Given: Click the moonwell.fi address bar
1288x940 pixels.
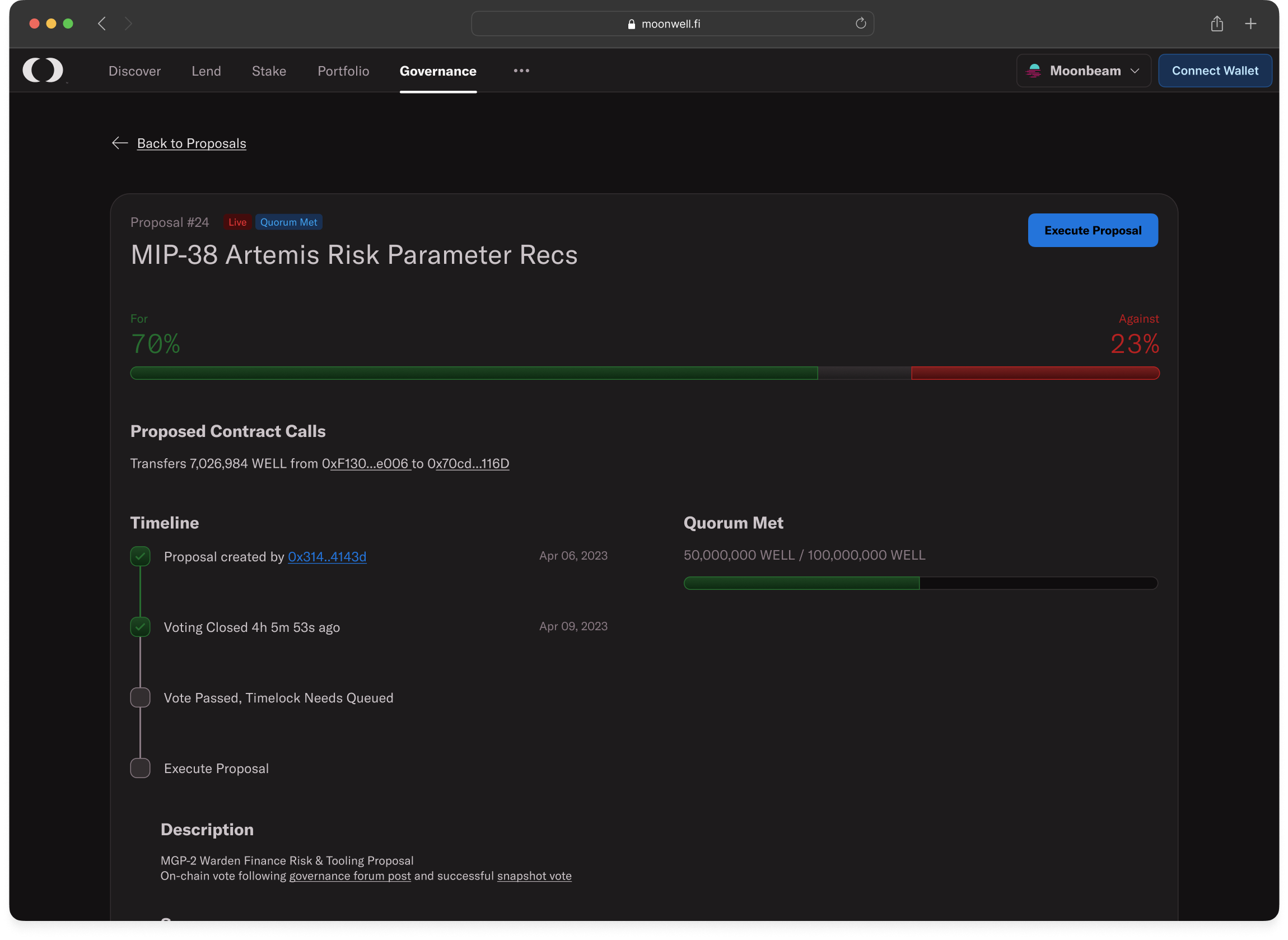Looking at the screenshot, I should pyautogui.click(x=671, y=24).
